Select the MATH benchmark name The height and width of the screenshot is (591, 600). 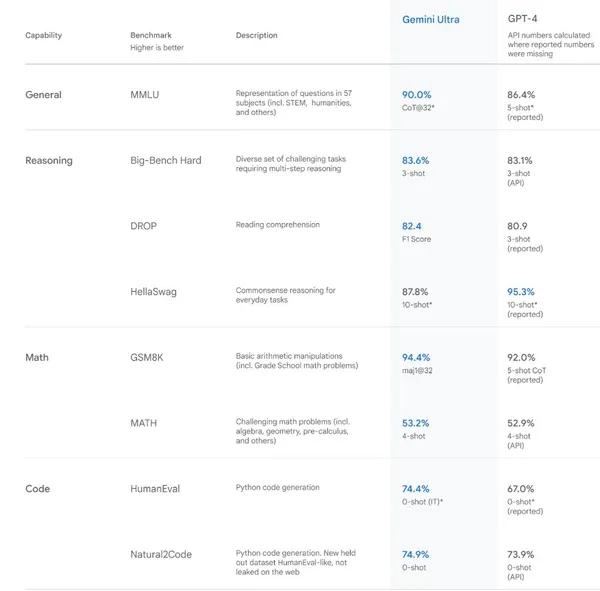coord(143,423)
